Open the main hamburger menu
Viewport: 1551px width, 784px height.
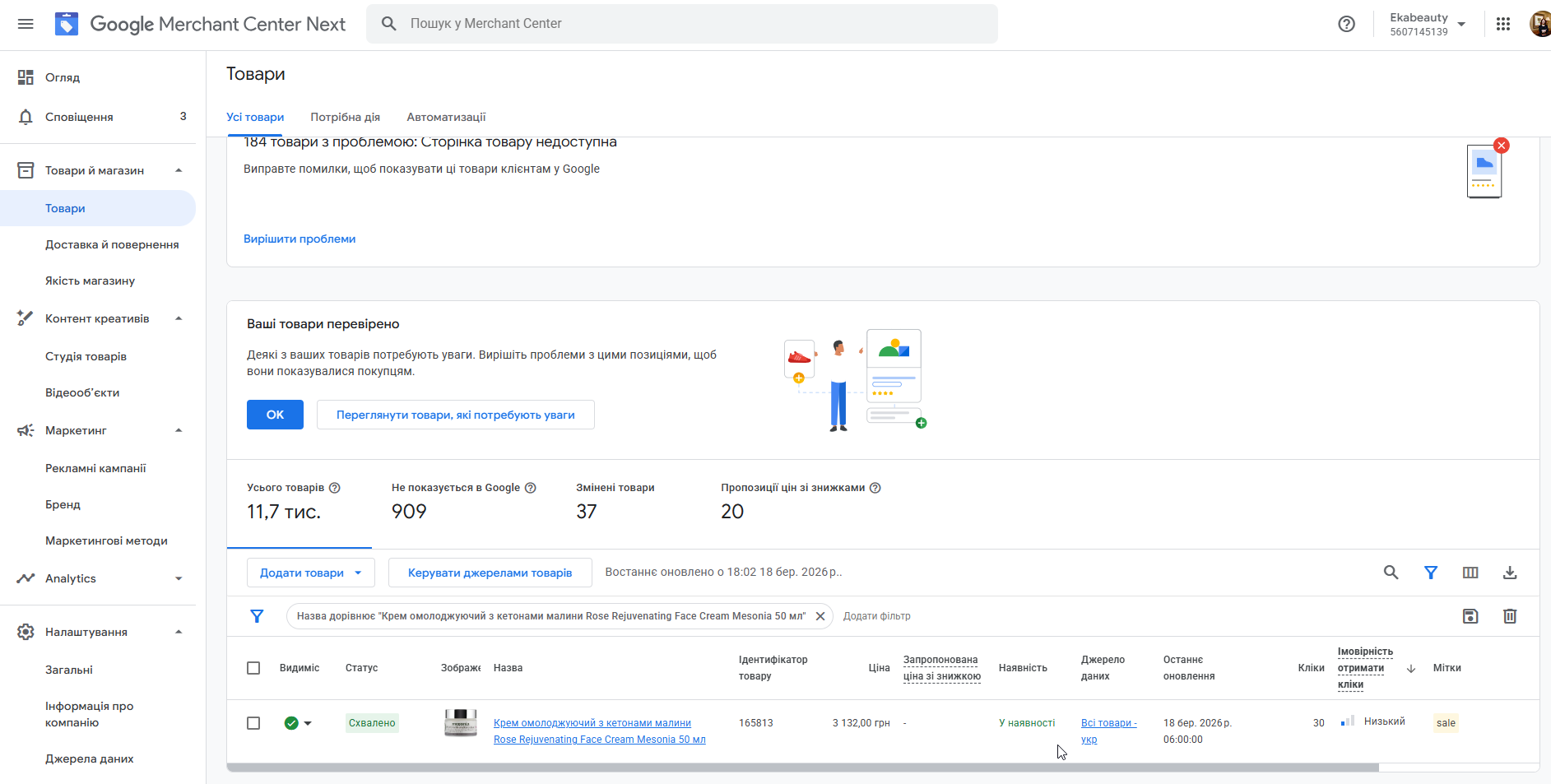[26, 24]
